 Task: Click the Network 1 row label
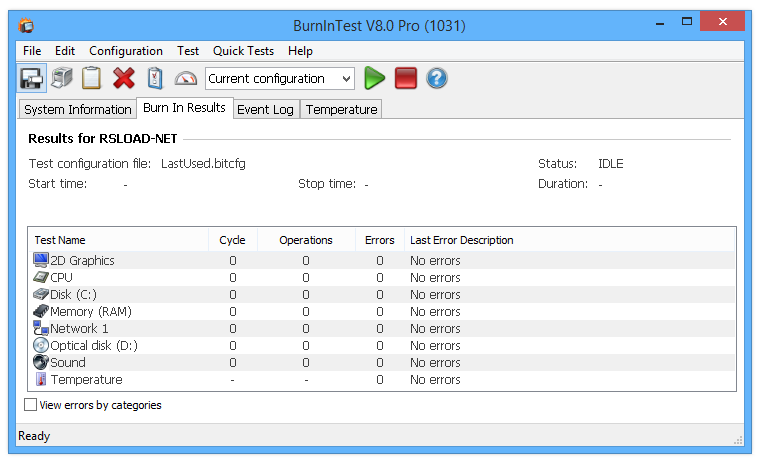point(79,329)
